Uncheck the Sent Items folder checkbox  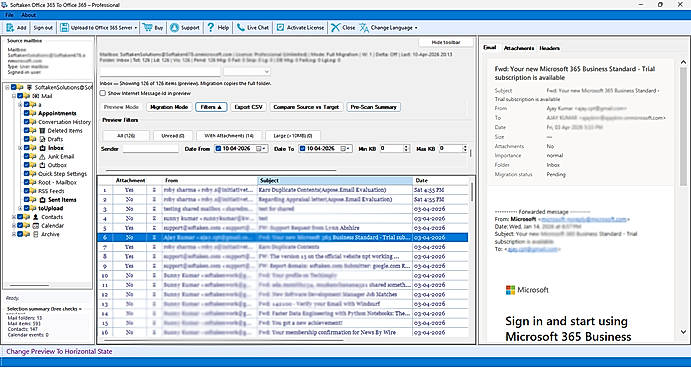[x=26, y=200]
